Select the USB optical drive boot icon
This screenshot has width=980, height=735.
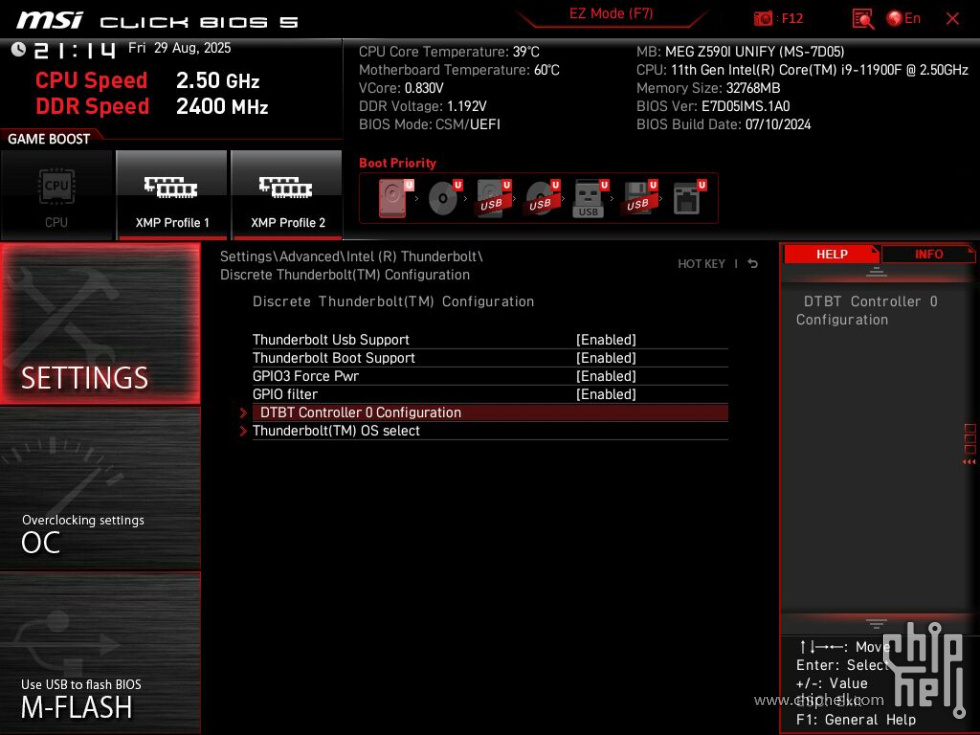click(x=542, y=198)
